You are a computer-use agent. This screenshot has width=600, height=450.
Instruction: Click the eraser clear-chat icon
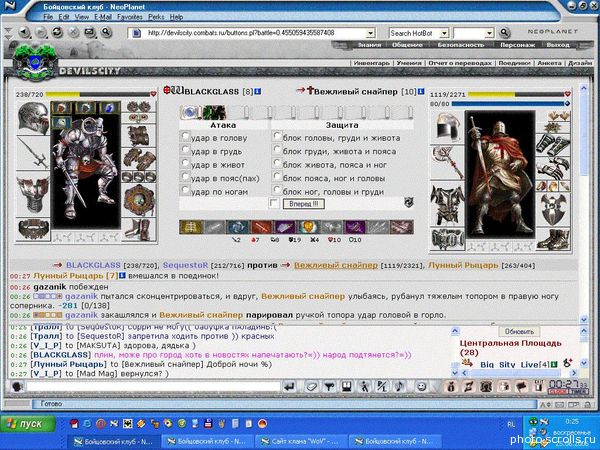pyautogui.click(x=311, y=387)
